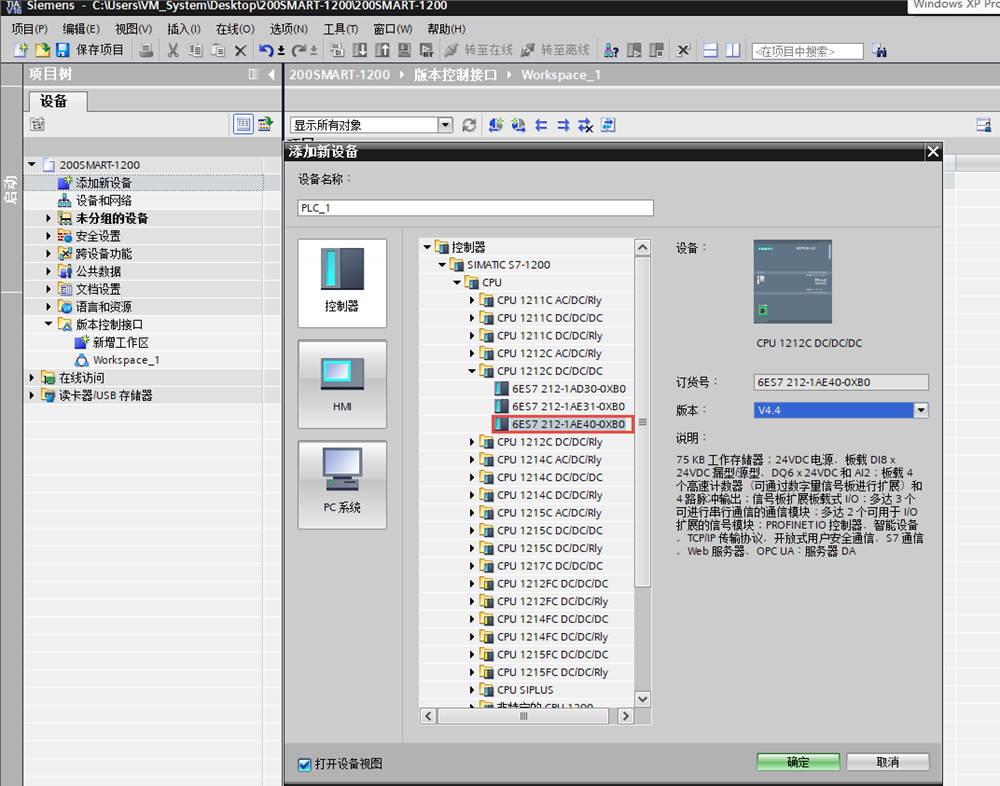Click the Cut scissors icon

pos(173,50)
